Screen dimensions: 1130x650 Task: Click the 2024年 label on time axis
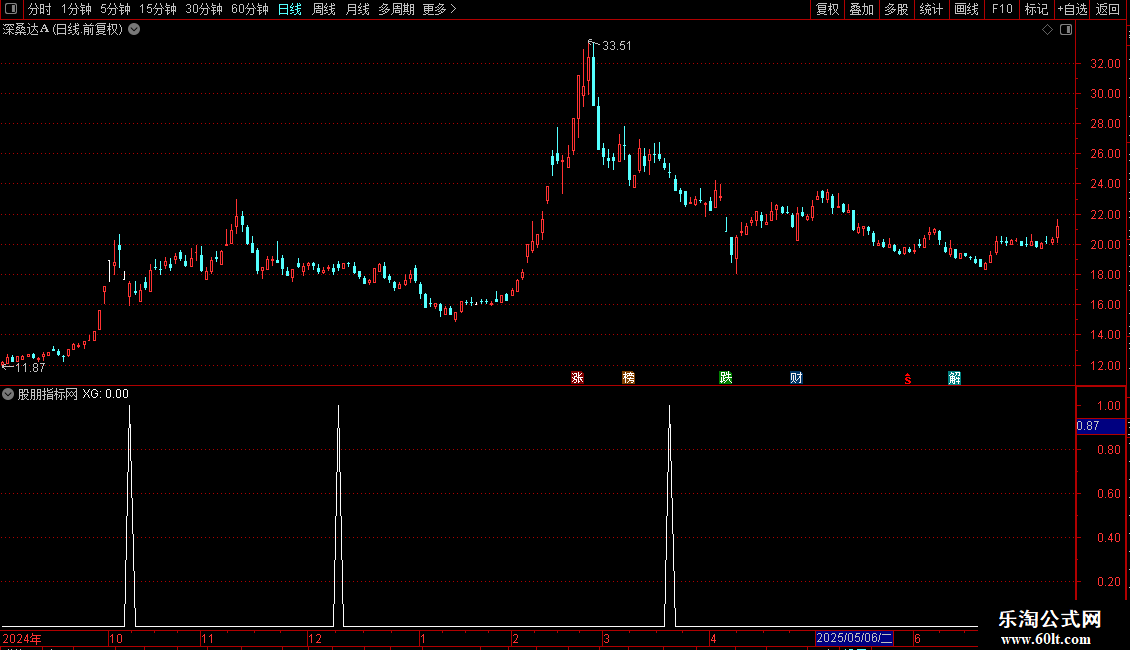point(22,638)
